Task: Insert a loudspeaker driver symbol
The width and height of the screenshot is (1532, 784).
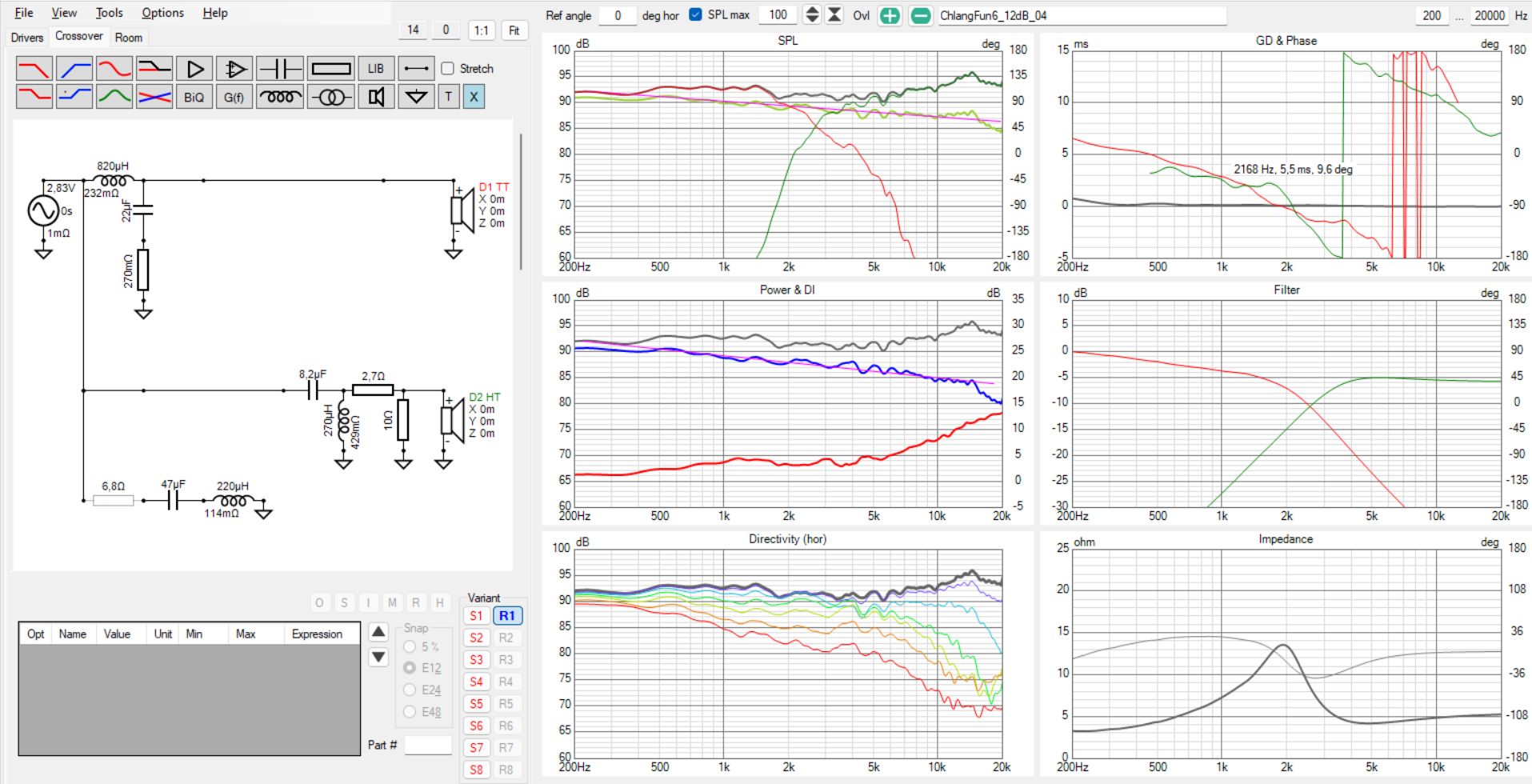Action: tap(376, 98)
